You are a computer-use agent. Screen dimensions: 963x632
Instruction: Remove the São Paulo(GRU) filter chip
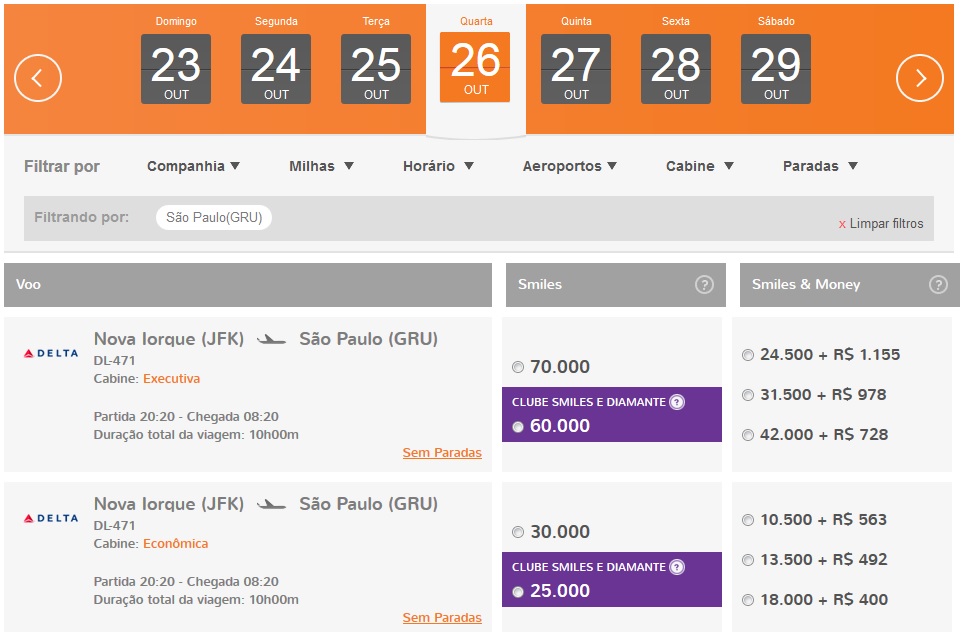(214, 217)
